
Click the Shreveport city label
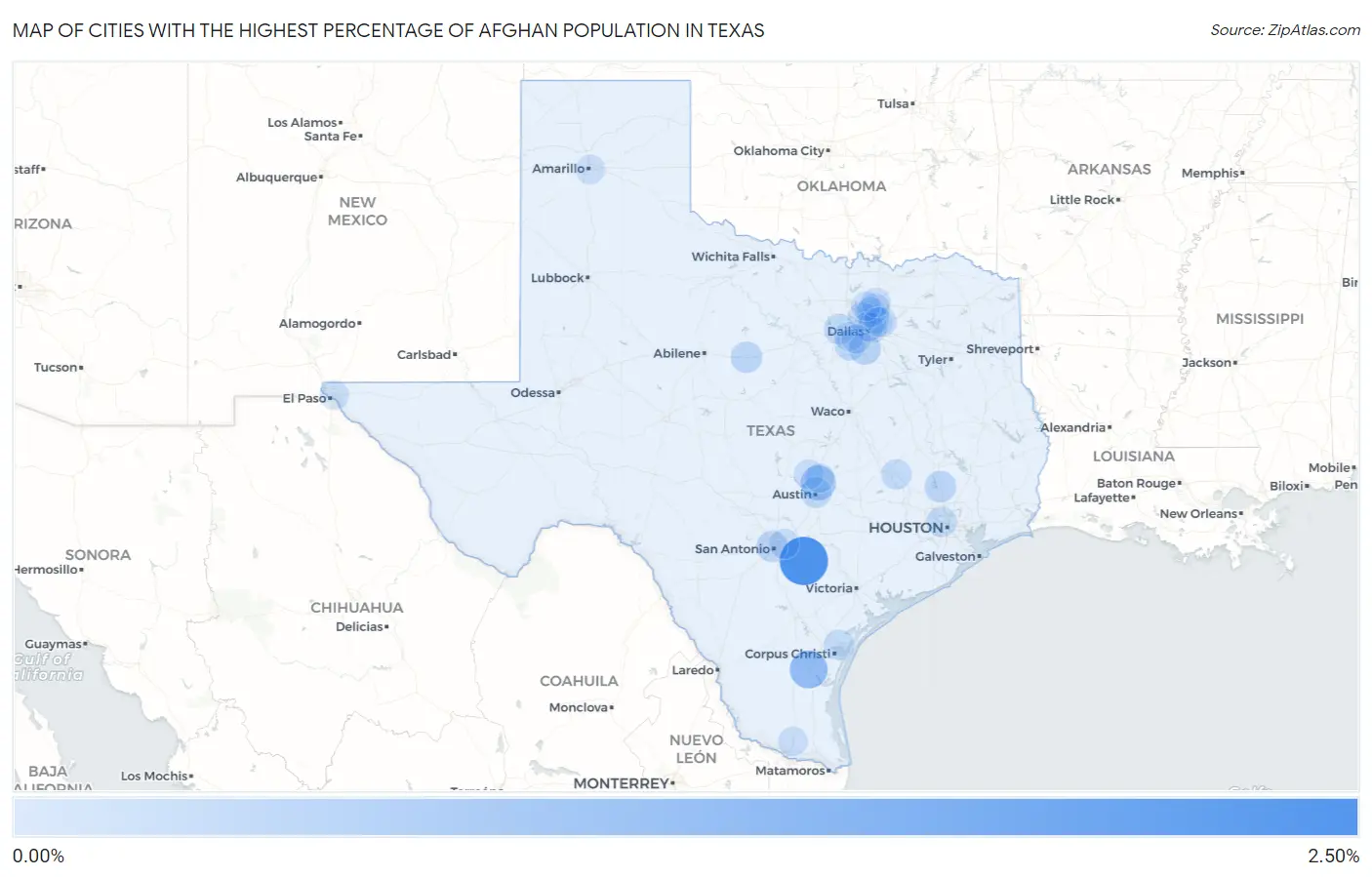(x=1000, y=349)
